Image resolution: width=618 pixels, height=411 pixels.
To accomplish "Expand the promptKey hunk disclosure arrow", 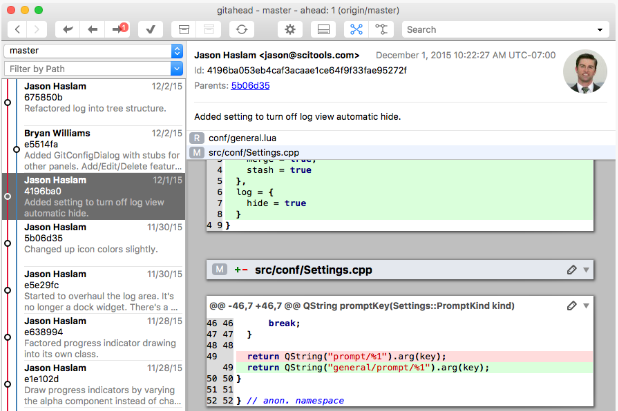I will (x=587, y=304).
